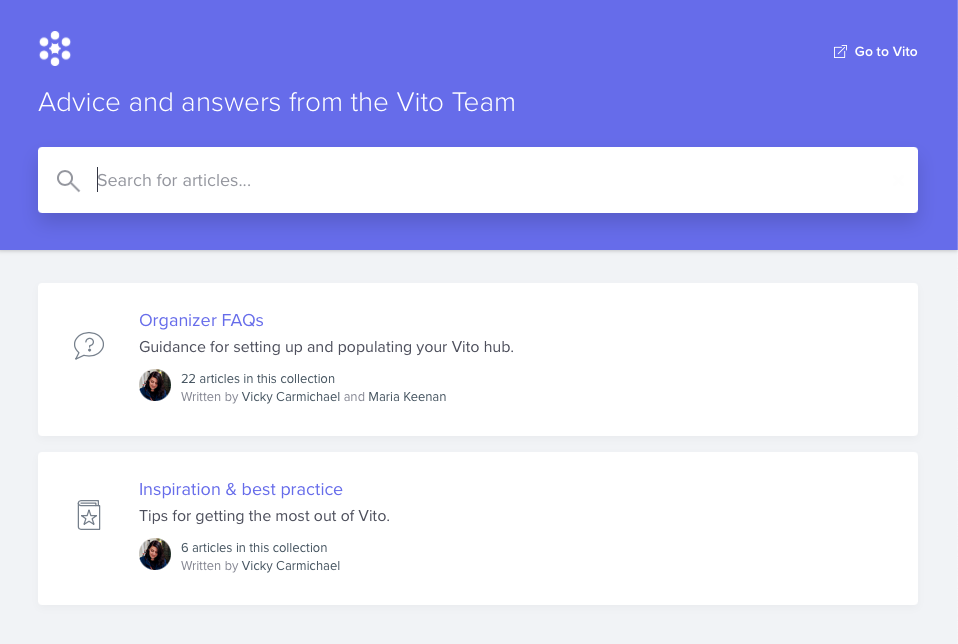
Task: Click the author avatar under Inspiration & best practice
Action: pyautogui.click(x=155, y=554)
